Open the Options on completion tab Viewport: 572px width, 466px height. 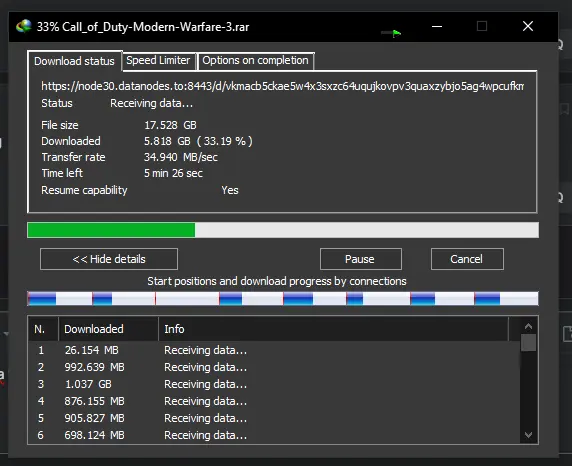coord(255,60)
